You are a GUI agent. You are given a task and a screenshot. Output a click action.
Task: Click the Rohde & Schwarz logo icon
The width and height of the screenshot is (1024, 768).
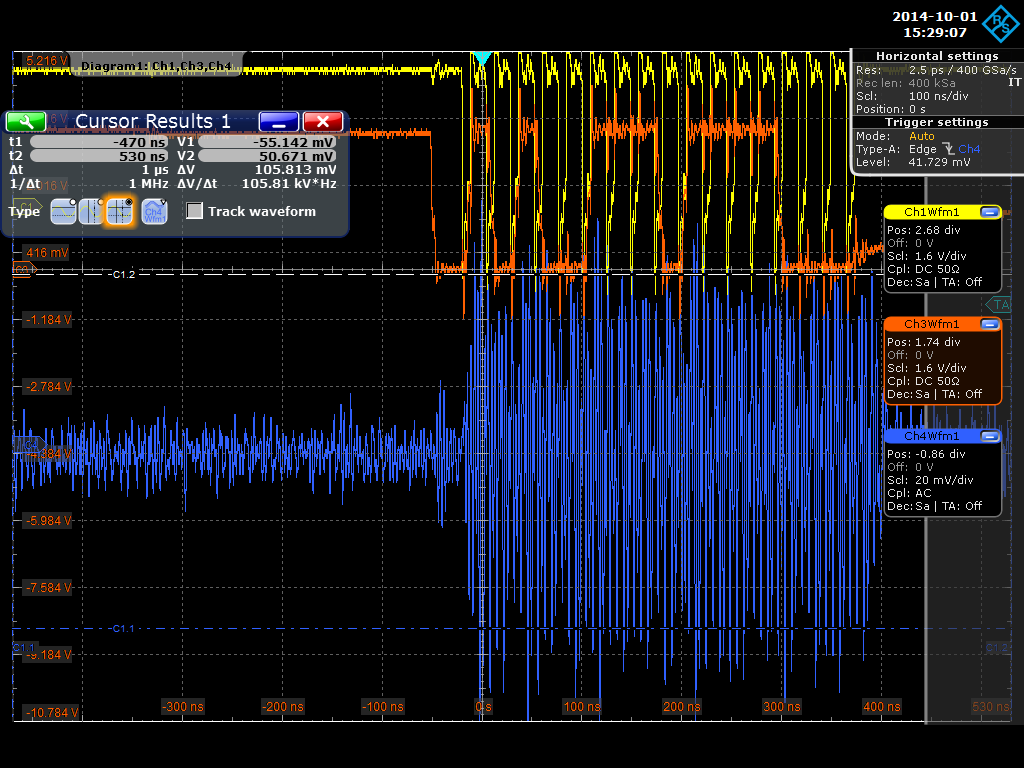(x=998, y=24)
